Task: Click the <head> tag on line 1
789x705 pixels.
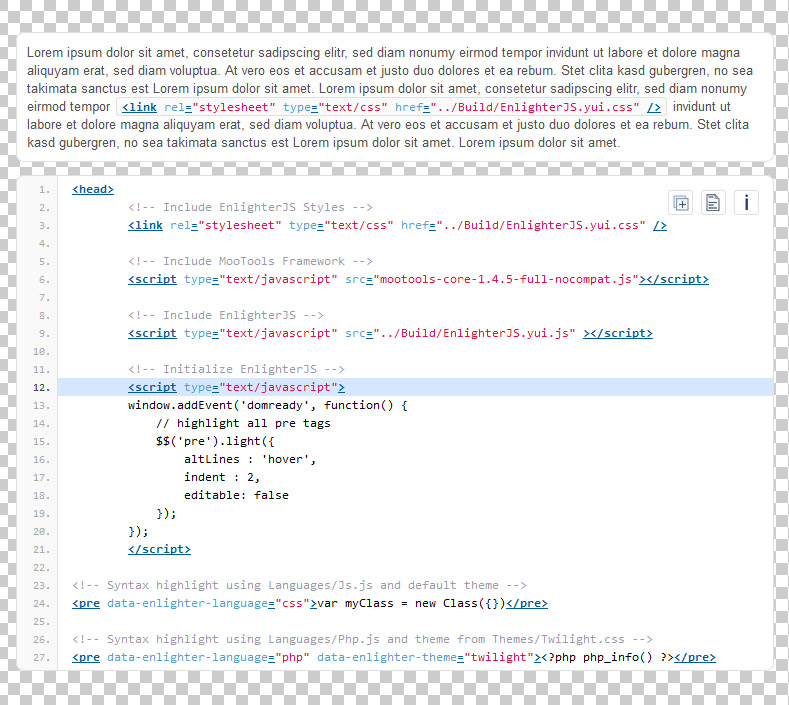Action: pyautogui.click(x=93, y=189)
